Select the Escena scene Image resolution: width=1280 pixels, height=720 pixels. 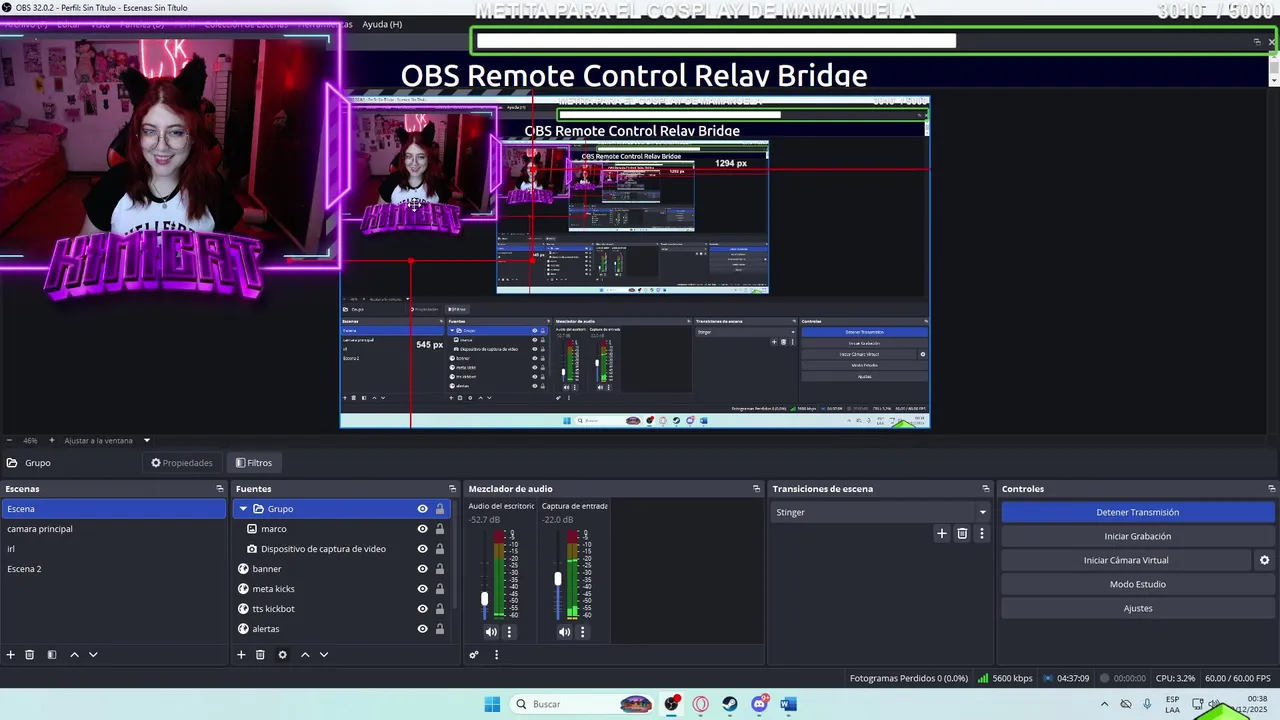(x=113, y=509)
